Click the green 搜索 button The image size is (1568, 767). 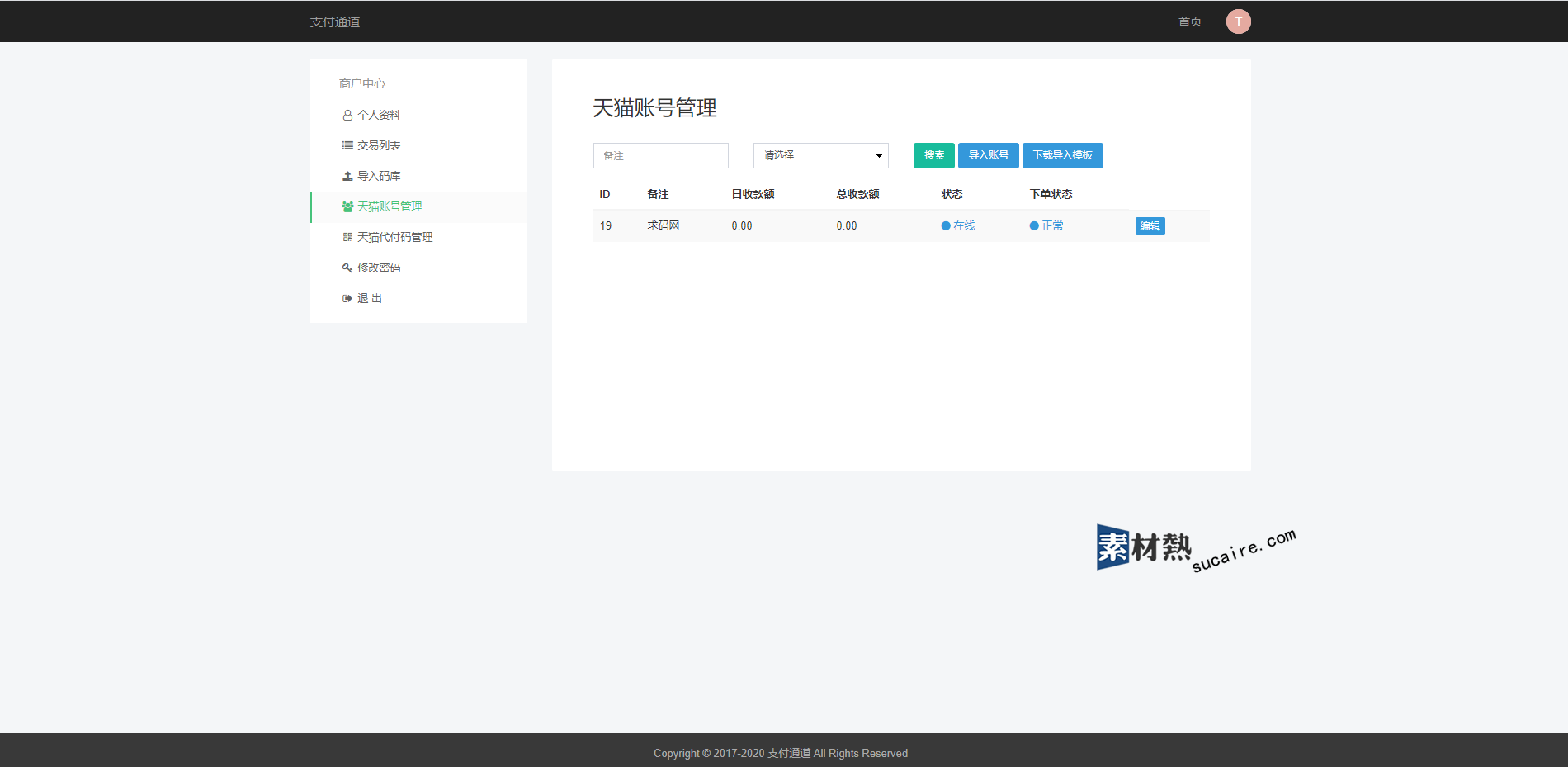click(x=934, y=155)
